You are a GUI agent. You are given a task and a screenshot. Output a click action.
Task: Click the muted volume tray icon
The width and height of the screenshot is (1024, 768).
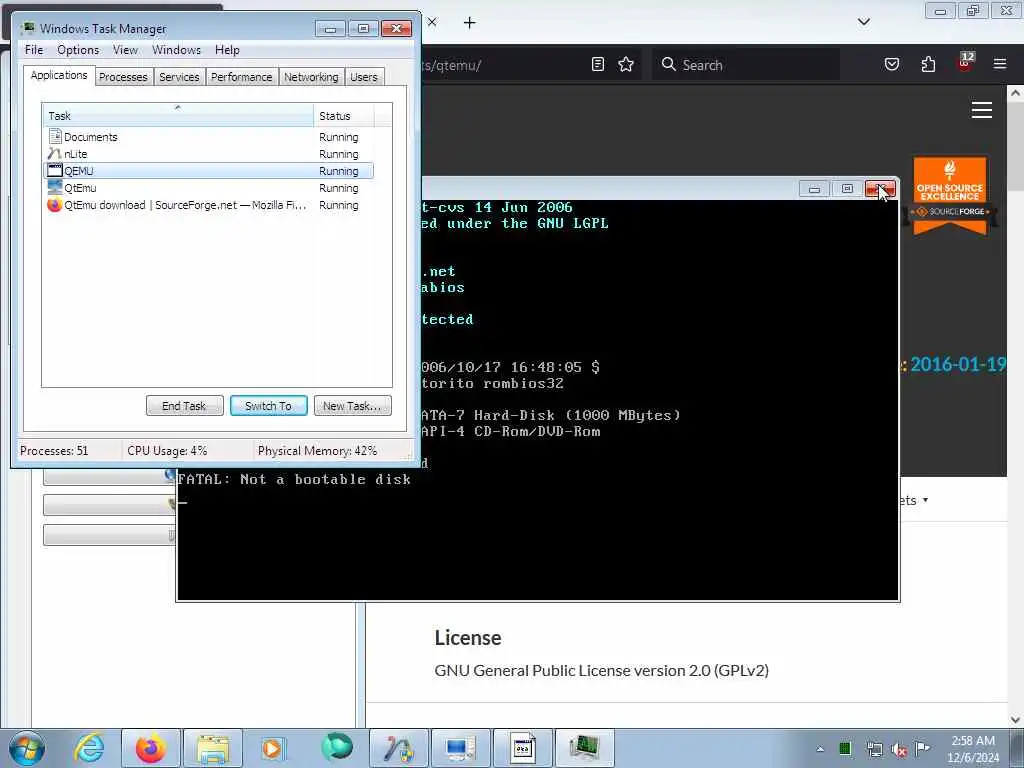pyautogui.click(x=899, y=749)
